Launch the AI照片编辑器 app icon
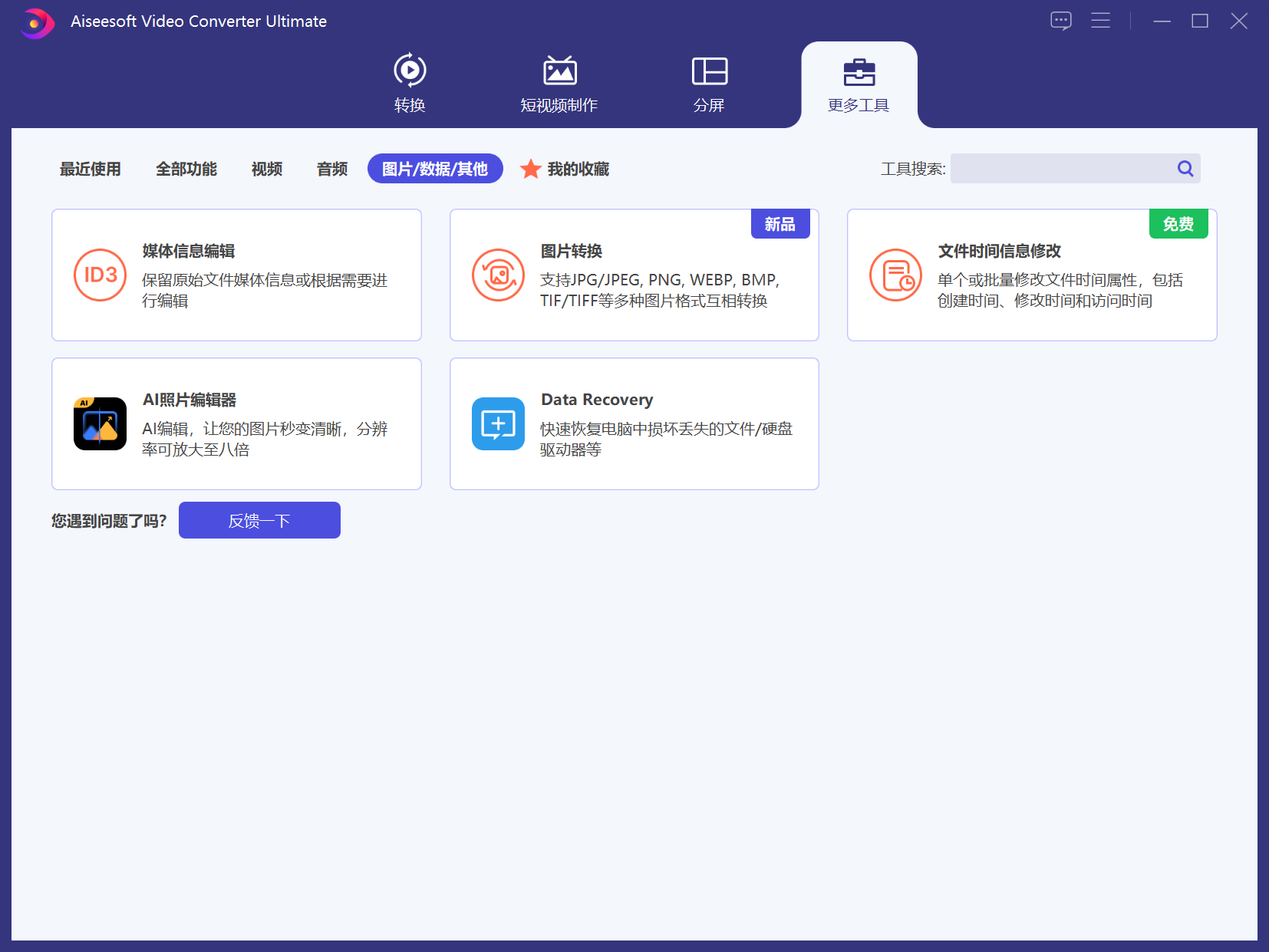This screenshot has height=952, width=1269. [100, 424]
